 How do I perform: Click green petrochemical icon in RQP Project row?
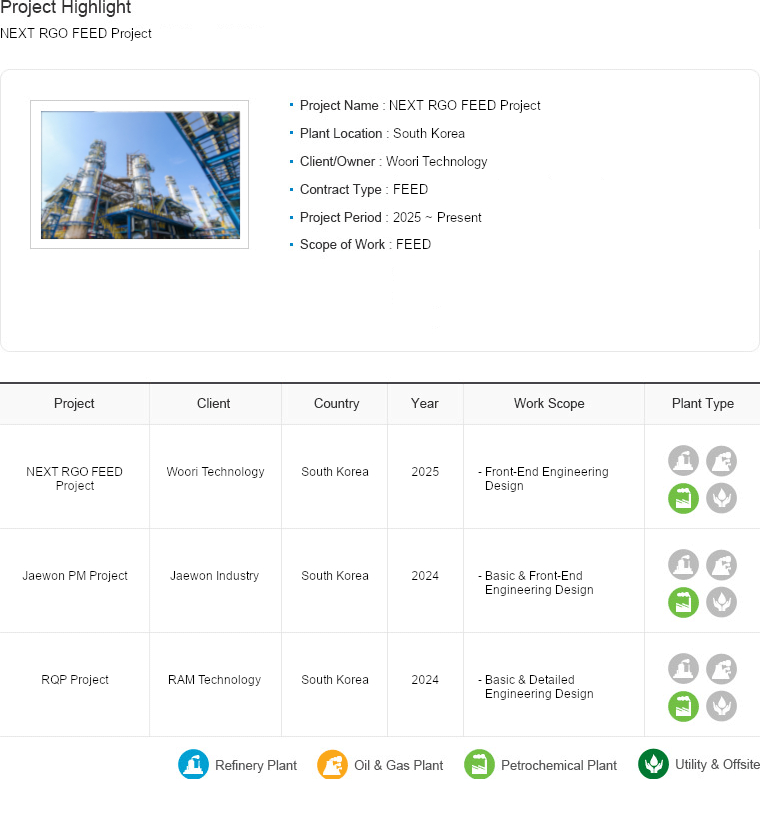pyautogui.click(x=683, y=706)
